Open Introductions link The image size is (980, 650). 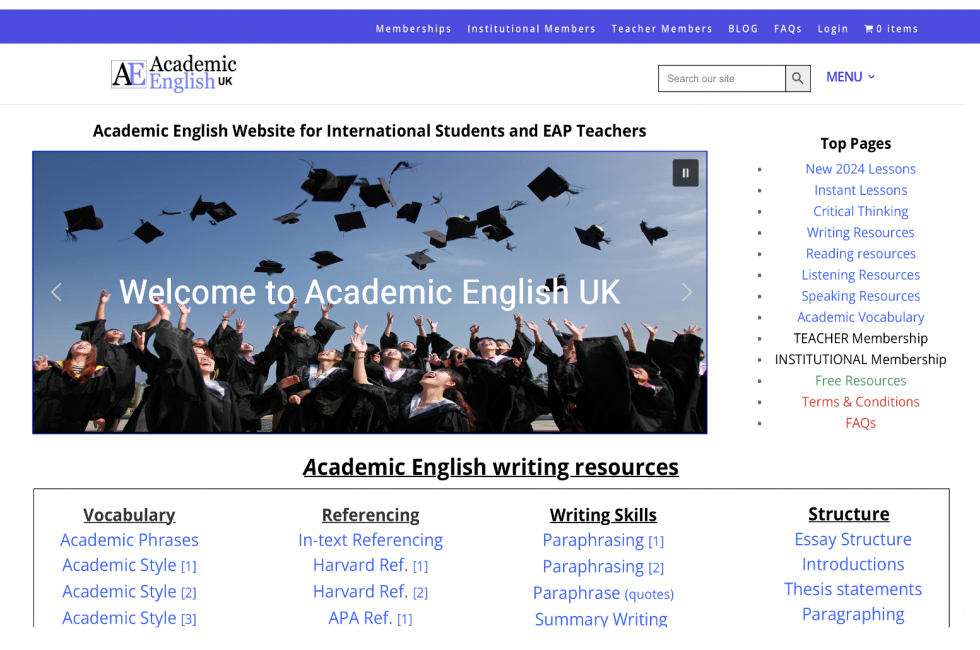coord(853,564)
